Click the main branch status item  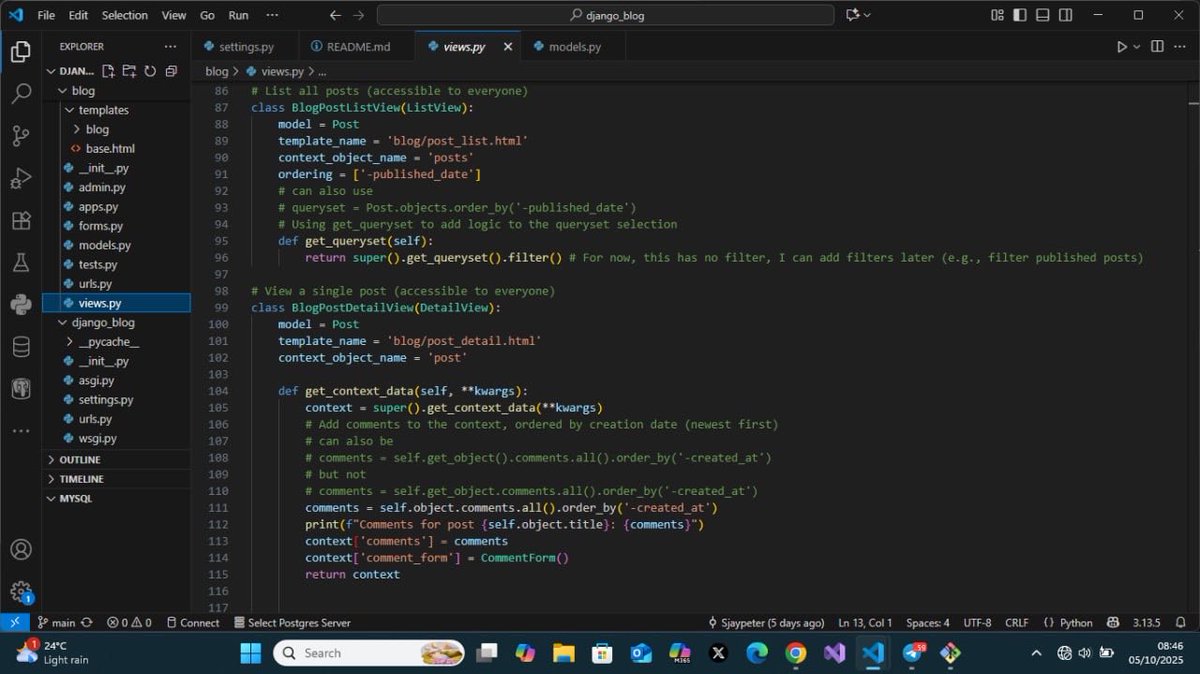coord(55,622)
